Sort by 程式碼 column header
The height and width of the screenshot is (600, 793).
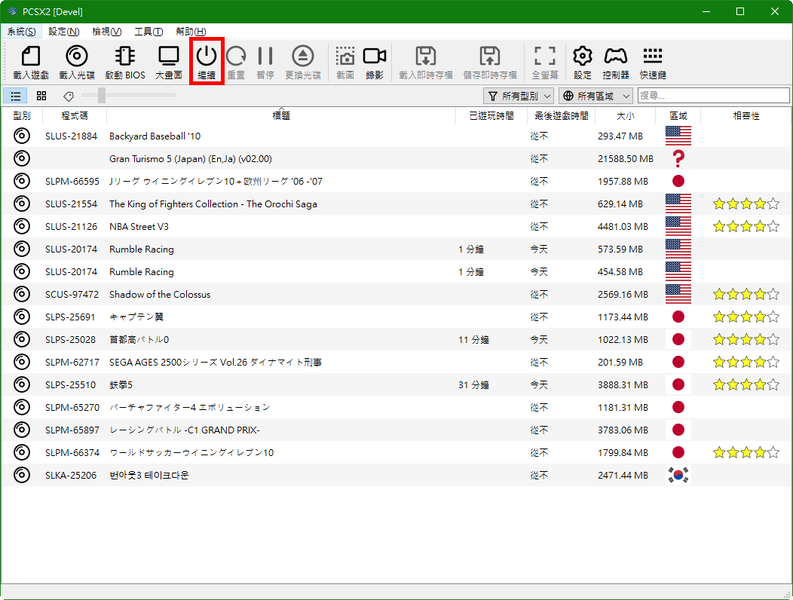pyautogui.click(x=74, y=116)
